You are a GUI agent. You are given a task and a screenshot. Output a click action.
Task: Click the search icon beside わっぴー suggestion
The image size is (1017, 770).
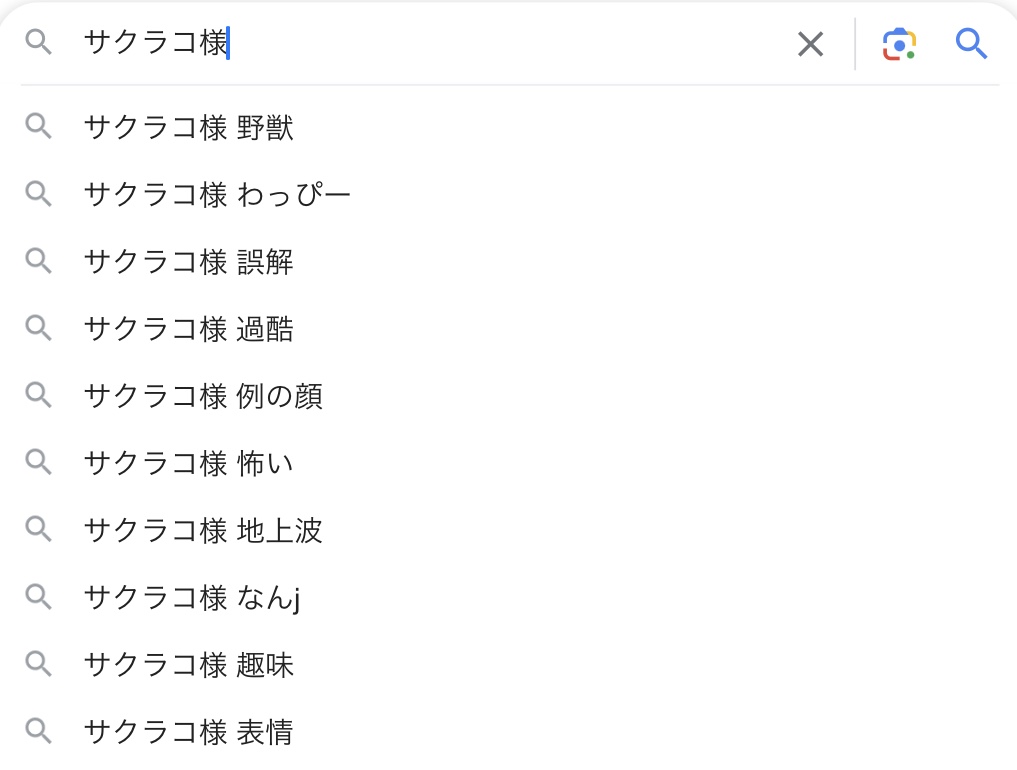(x=38, y=194)
